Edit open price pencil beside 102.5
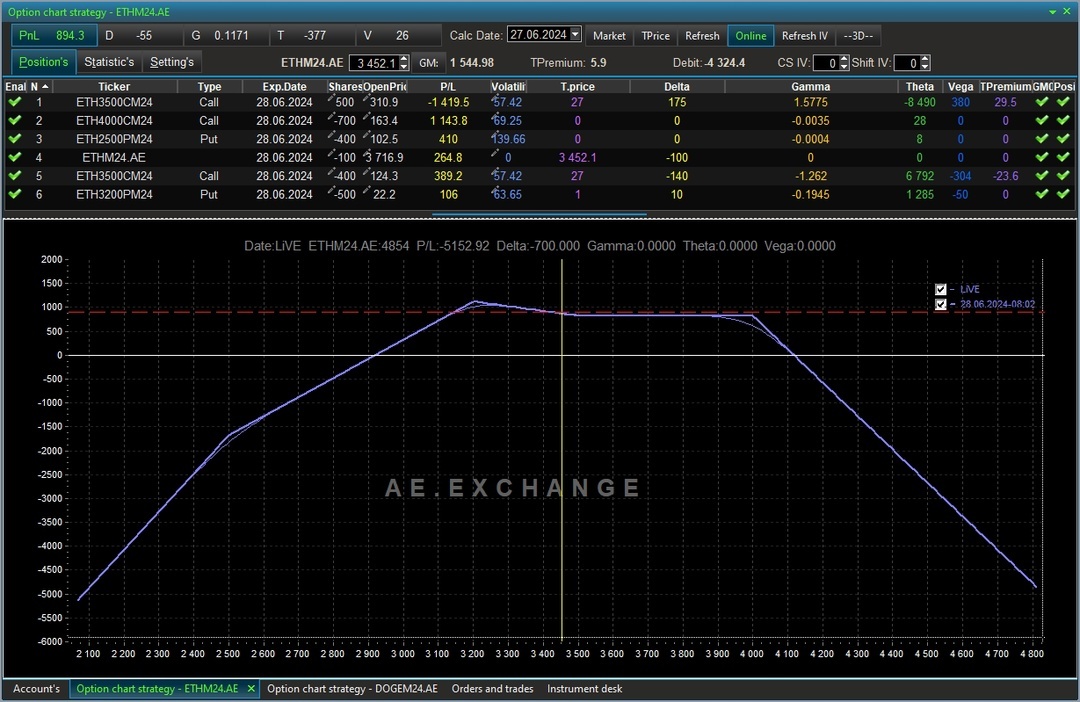This screenshot has height=702, width=1080. [x=366, y=136]
